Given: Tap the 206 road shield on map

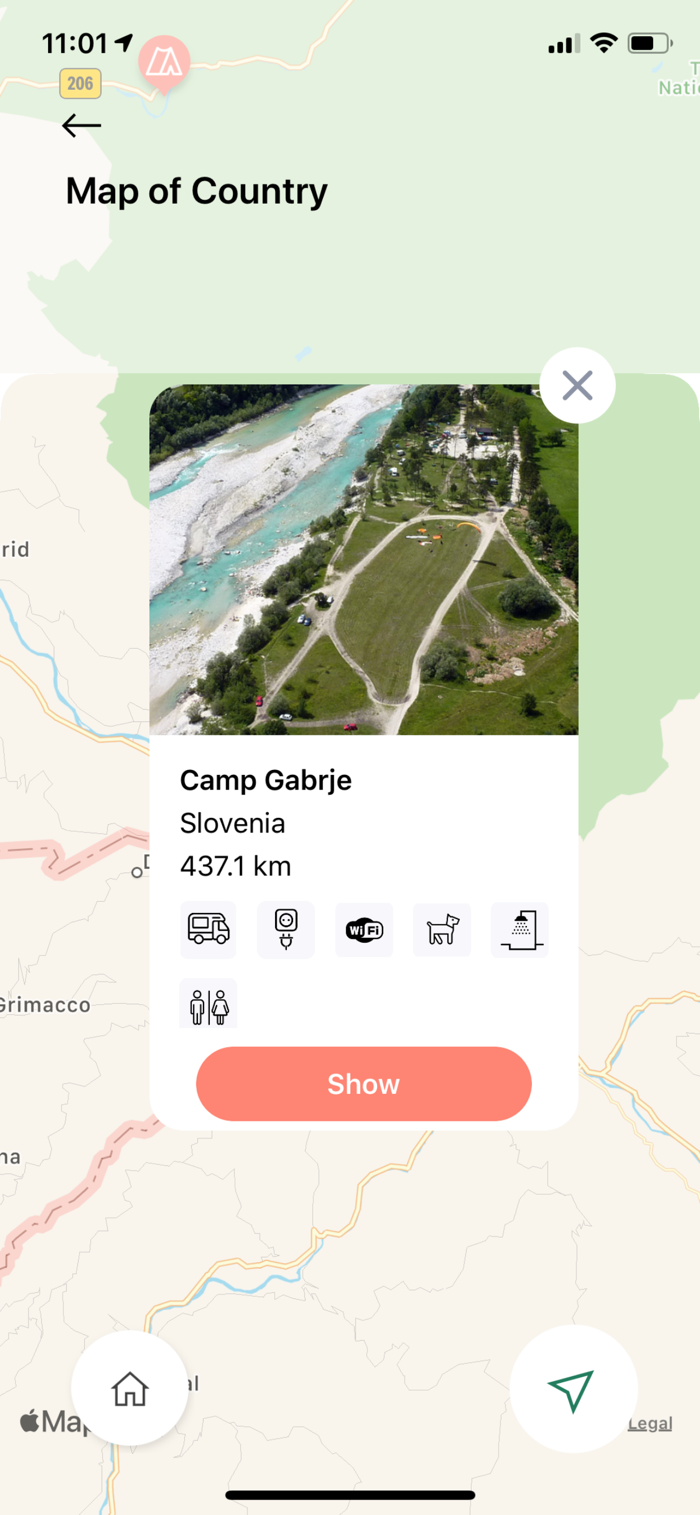Looking at the screenshot, I should point(80,83).
